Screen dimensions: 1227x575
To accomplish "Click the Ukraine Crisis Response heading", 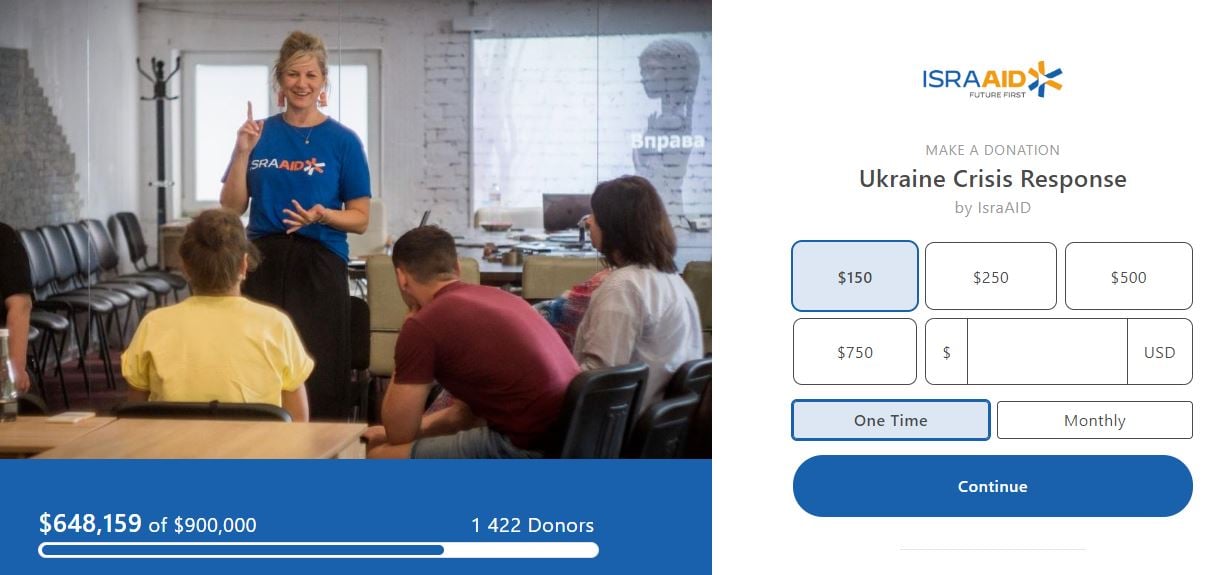I will pyautogui.click(x=993, y=179).
